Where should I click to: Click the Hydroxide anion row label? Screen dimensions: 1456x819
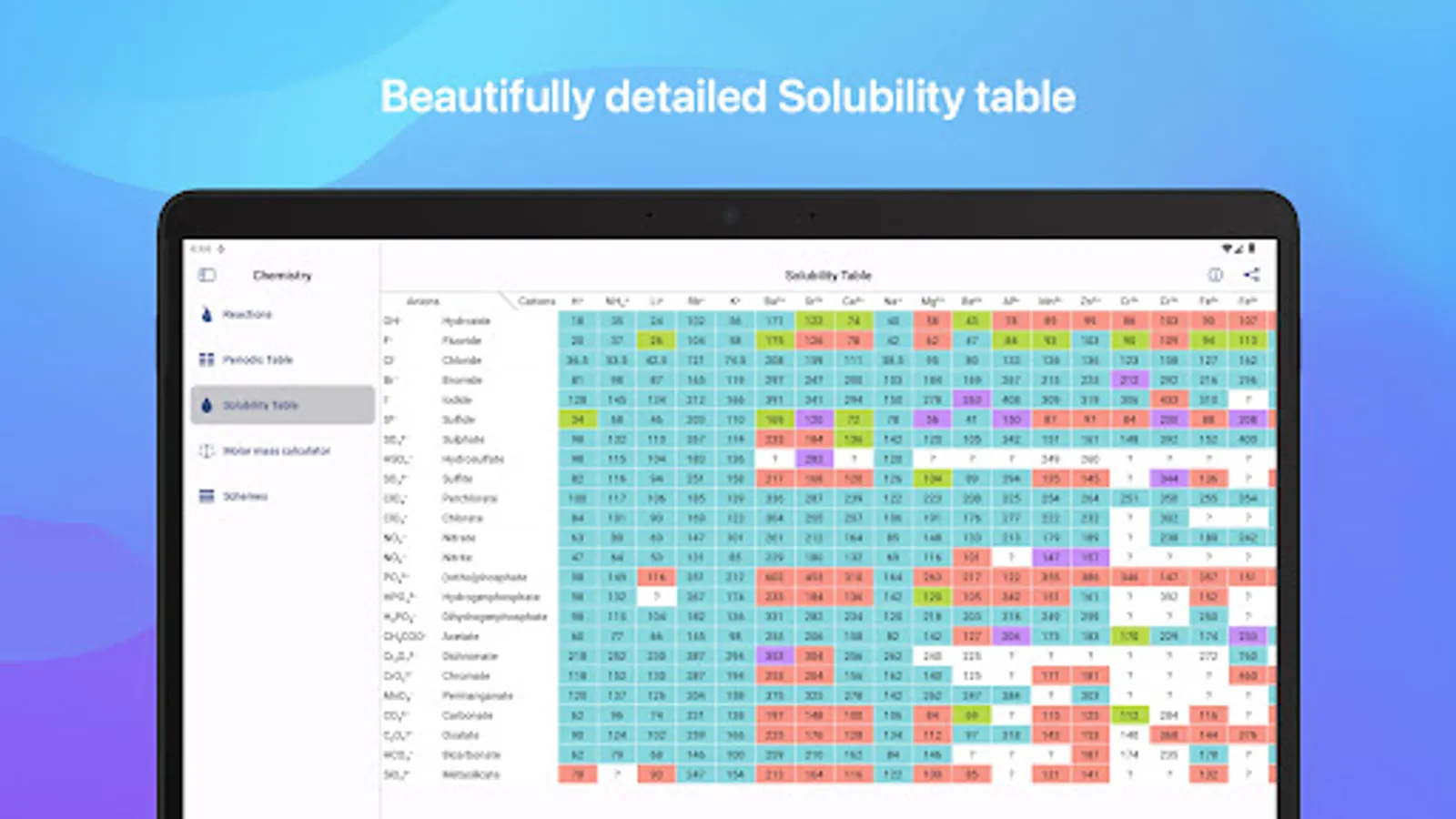tap(466, 321)
